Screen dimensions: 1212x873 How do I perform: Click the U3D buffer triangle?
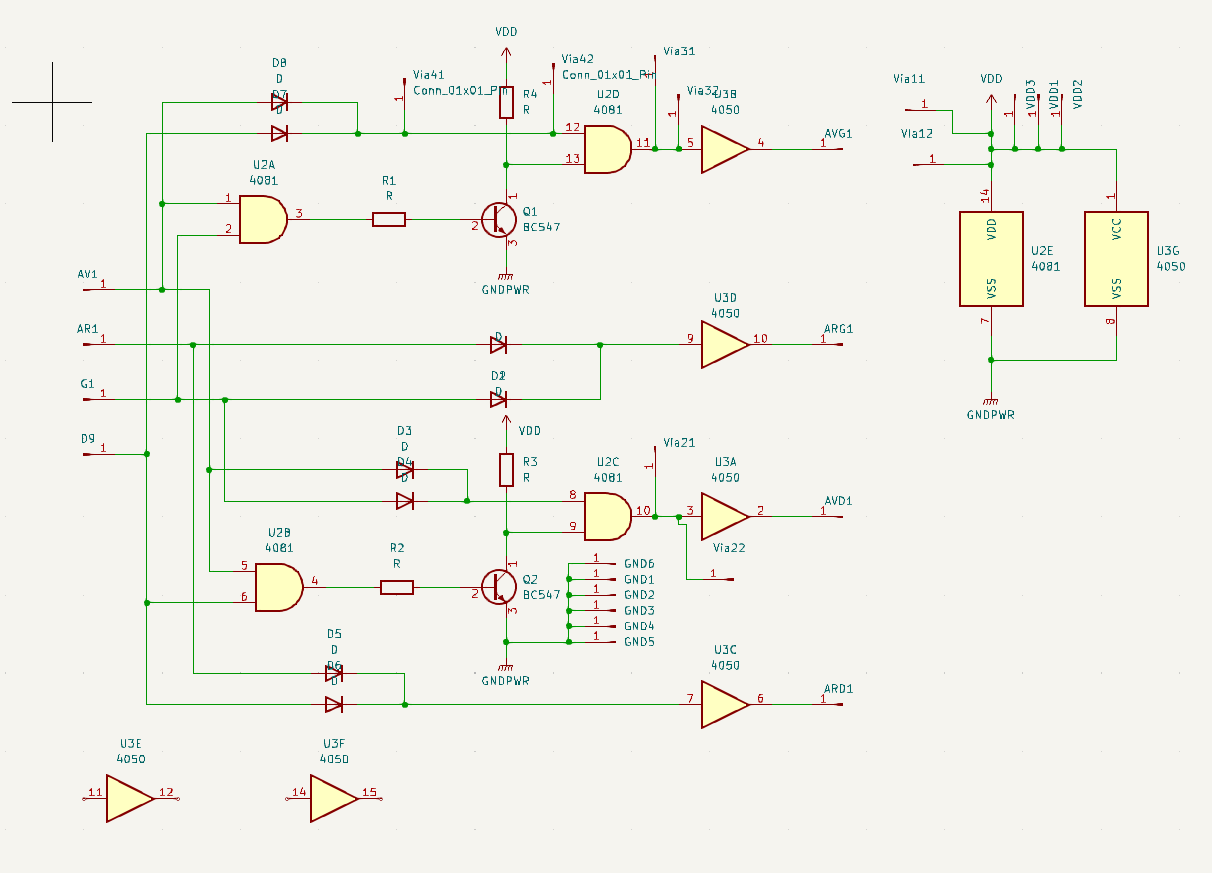tap(723, 344)
